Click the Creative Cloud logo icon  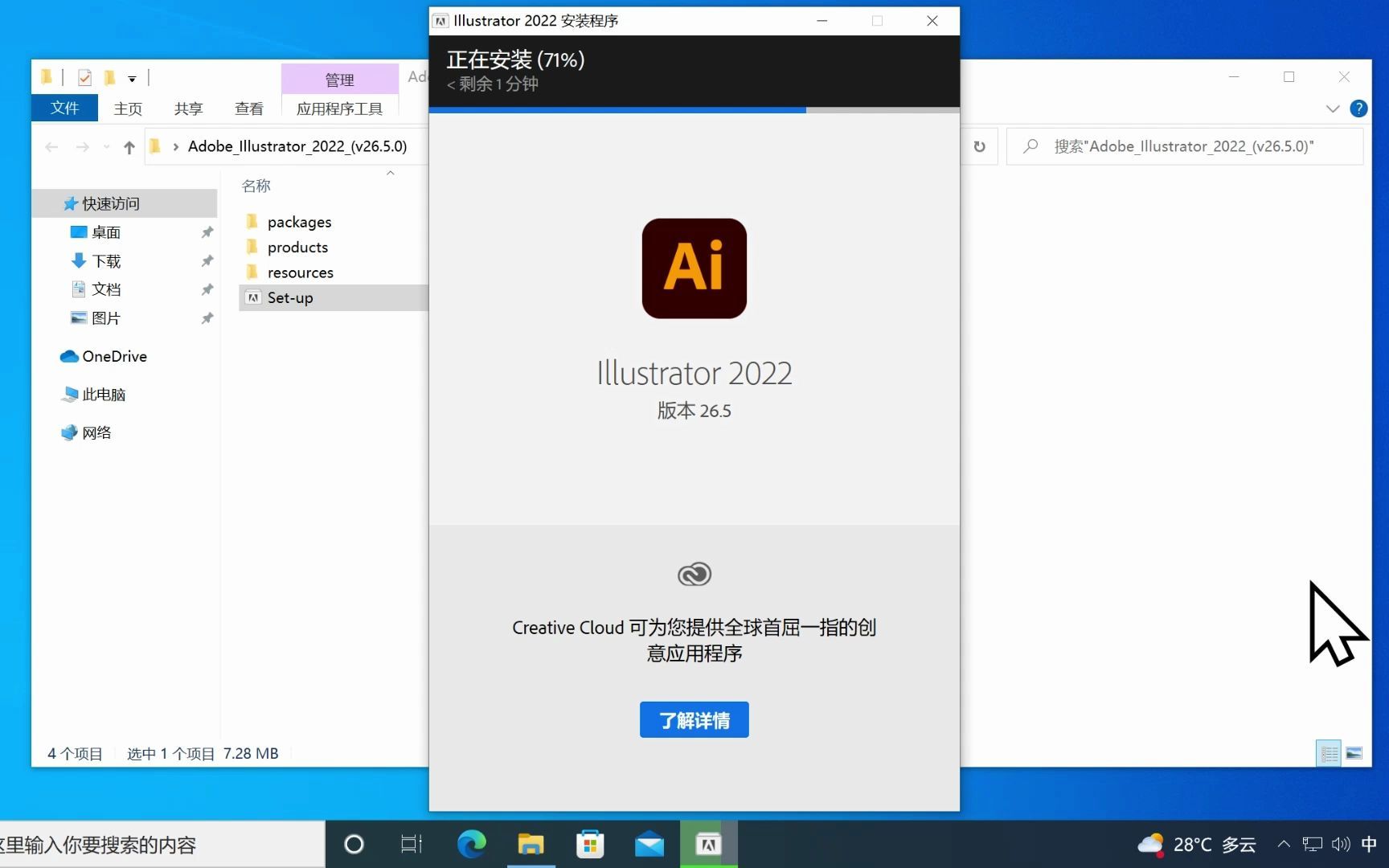click(x=694, y=574)
